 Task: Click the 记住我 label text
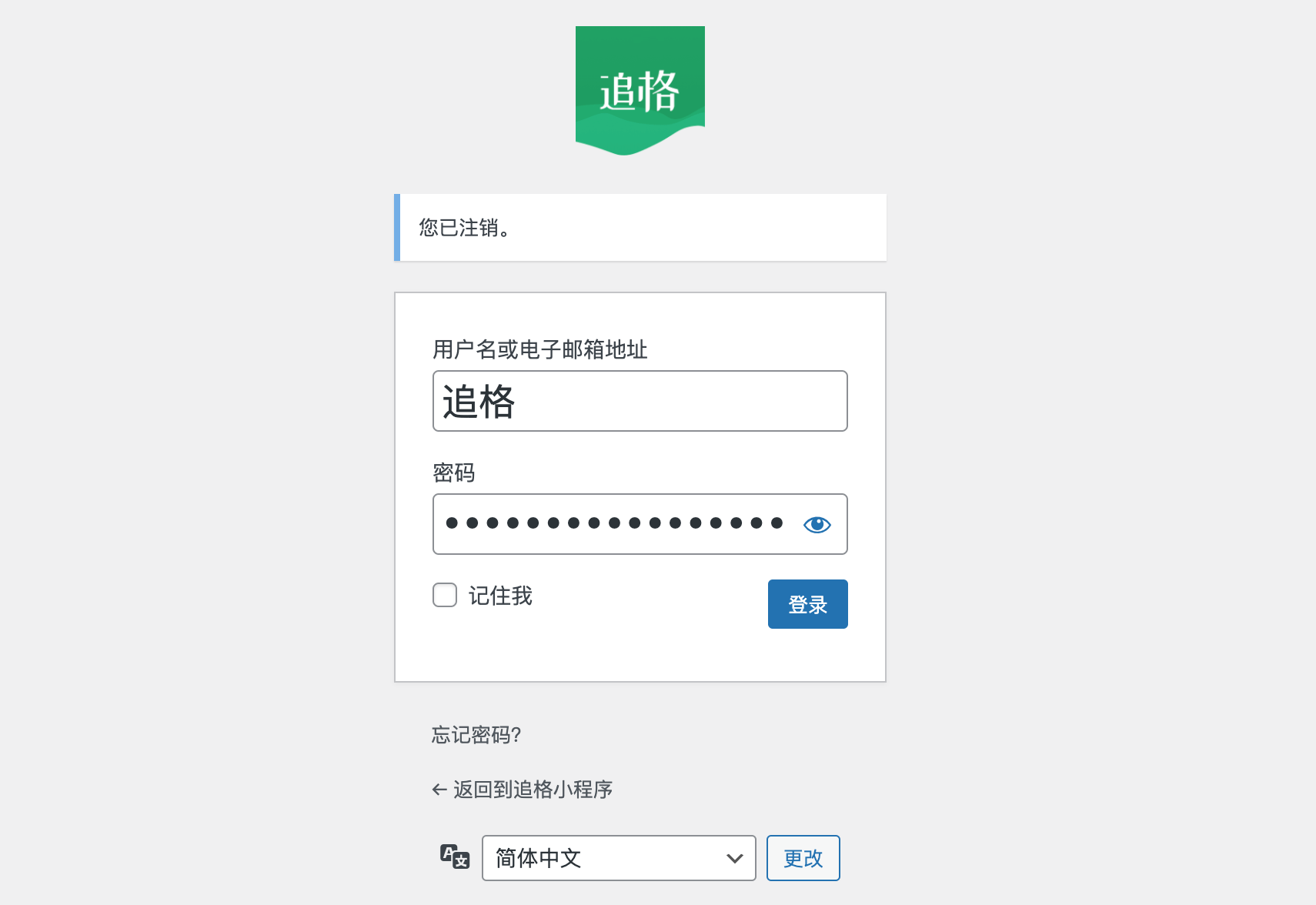[x=500, y=596]
